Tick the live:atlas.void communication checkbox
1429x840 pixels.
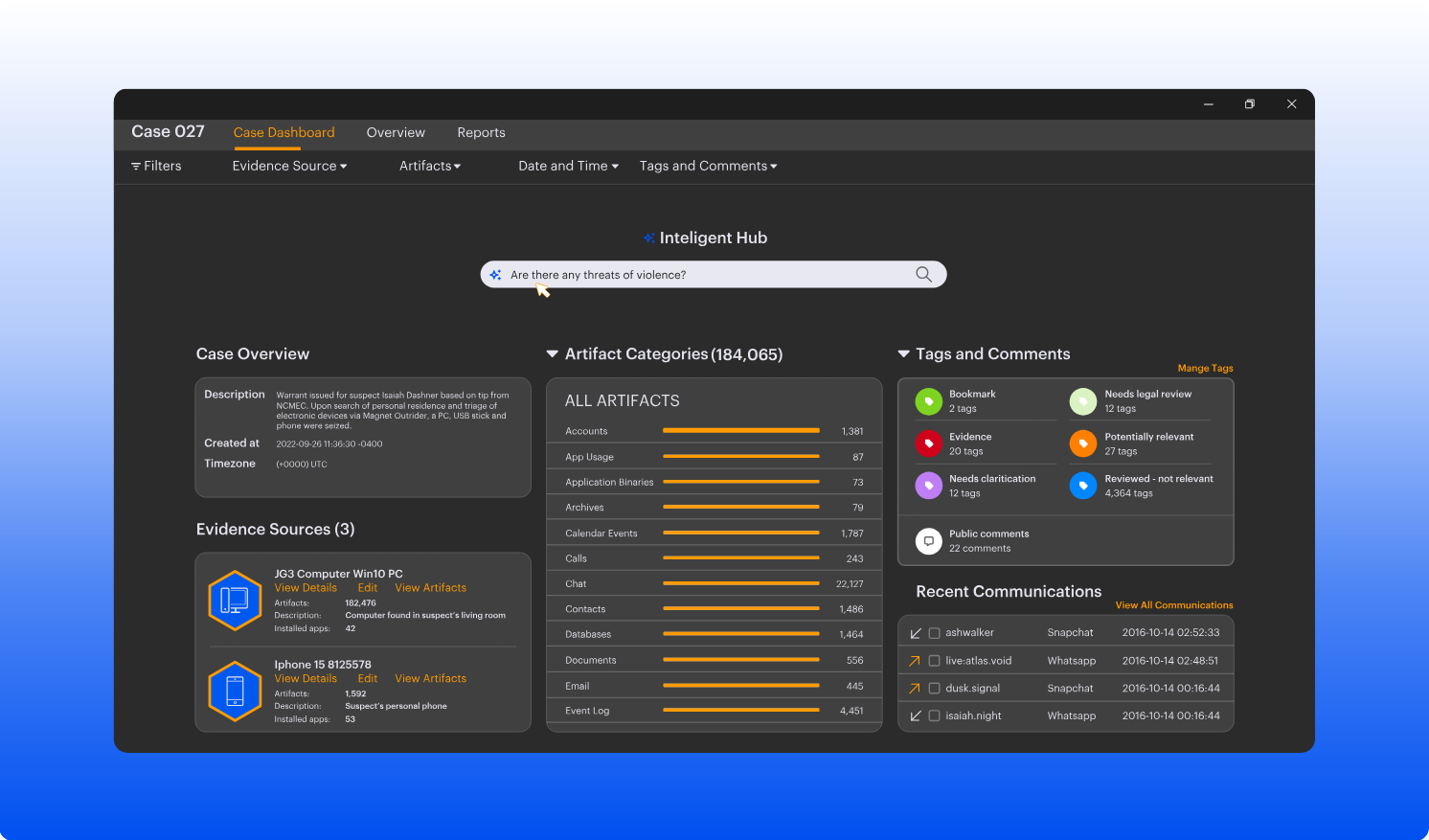point(934,661)
